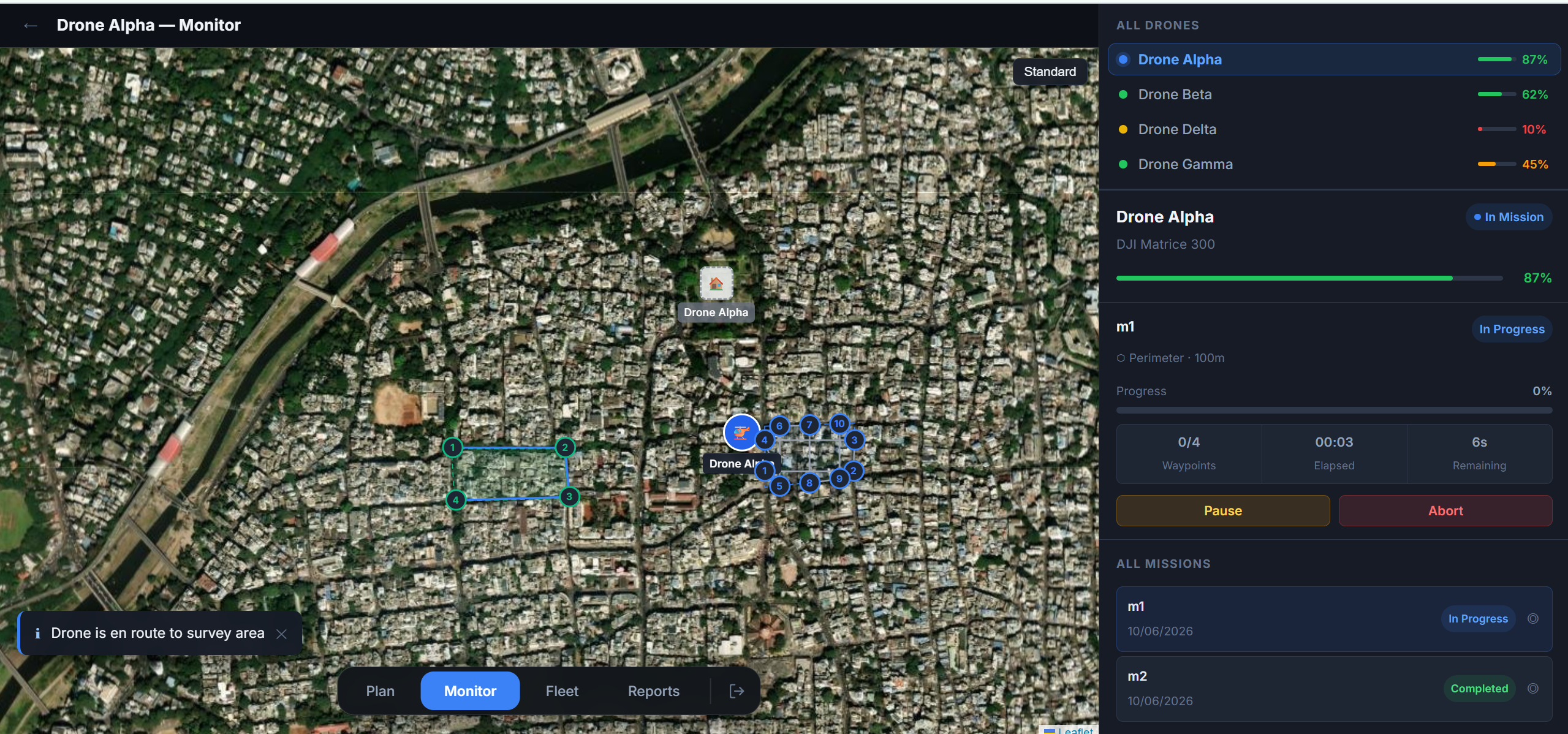Screen dimensions: 1568x734
Task: Click the info icon in the notification
Action: click(x=37, y=634)
